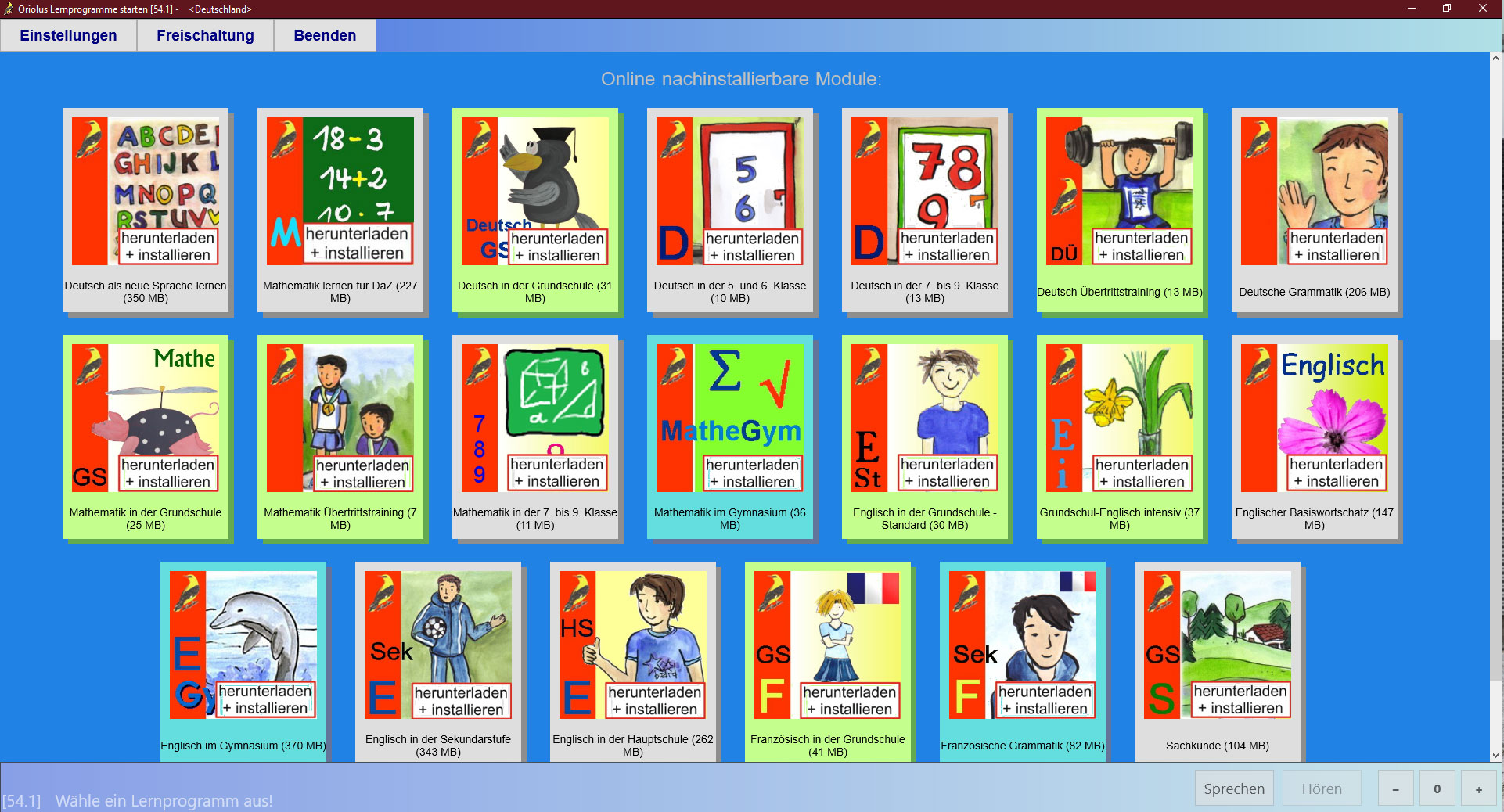The width and height of the screenshot is (1504, 812).
Task: Open the Freischaltung menu
Action: pos(204,35)
